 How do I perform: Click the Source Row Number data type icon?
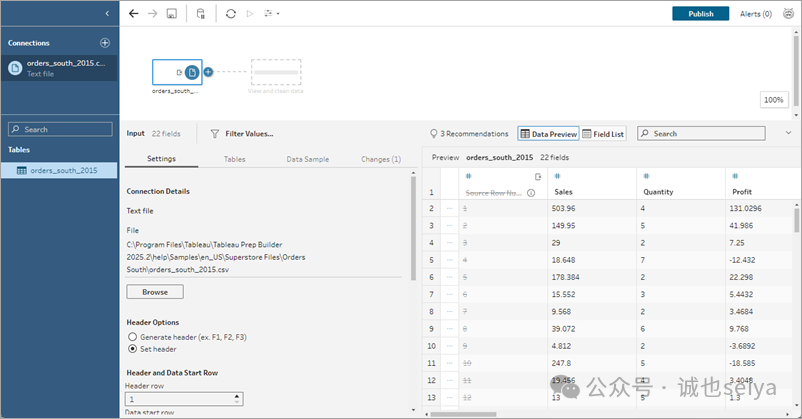pyautogui.click(x=469, y=177)
